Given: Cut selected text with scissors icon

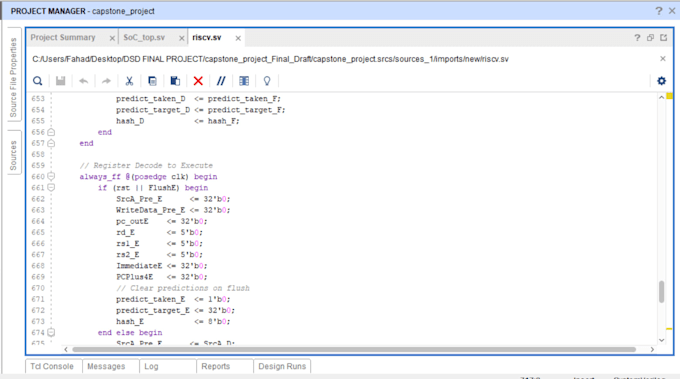Looking at the screenshot, I should coord(129,81).
